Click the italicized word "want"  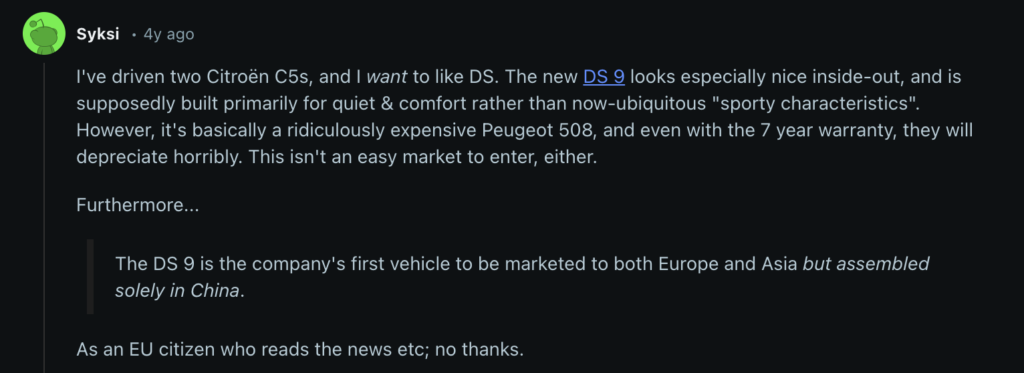(387, 77)
